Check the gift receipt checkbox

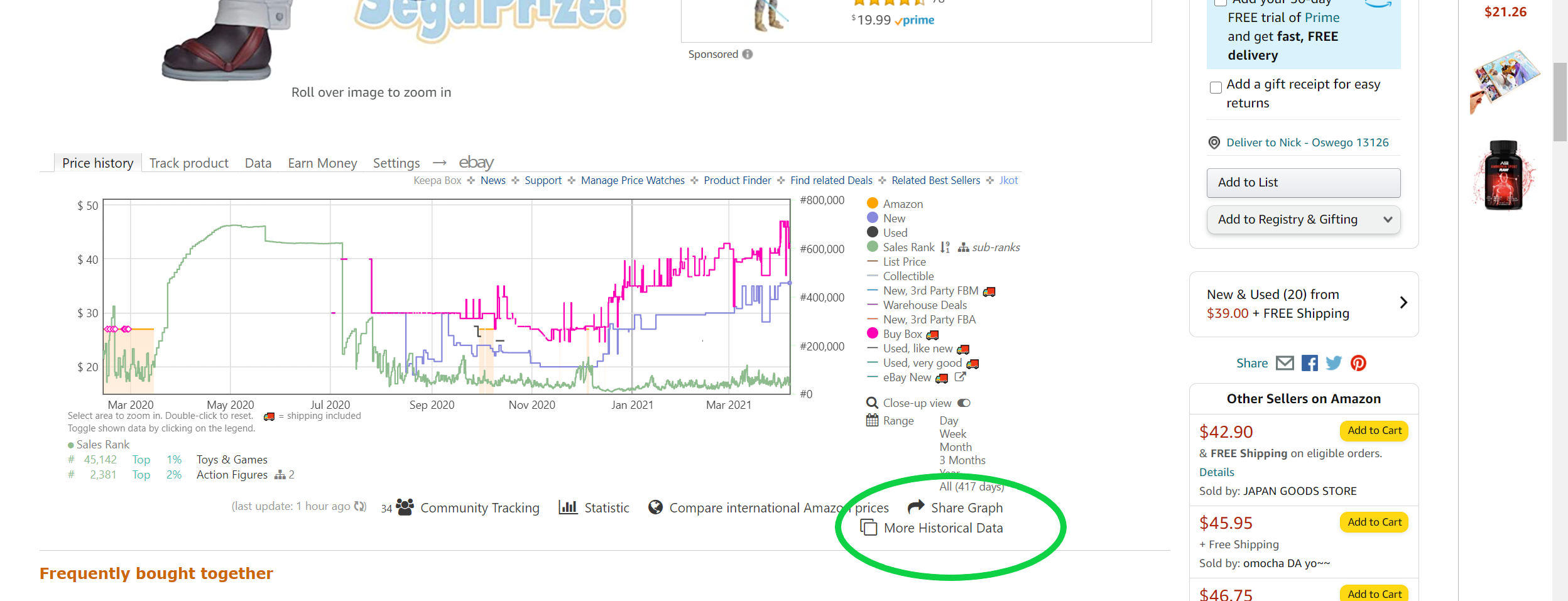(1216, 87)
